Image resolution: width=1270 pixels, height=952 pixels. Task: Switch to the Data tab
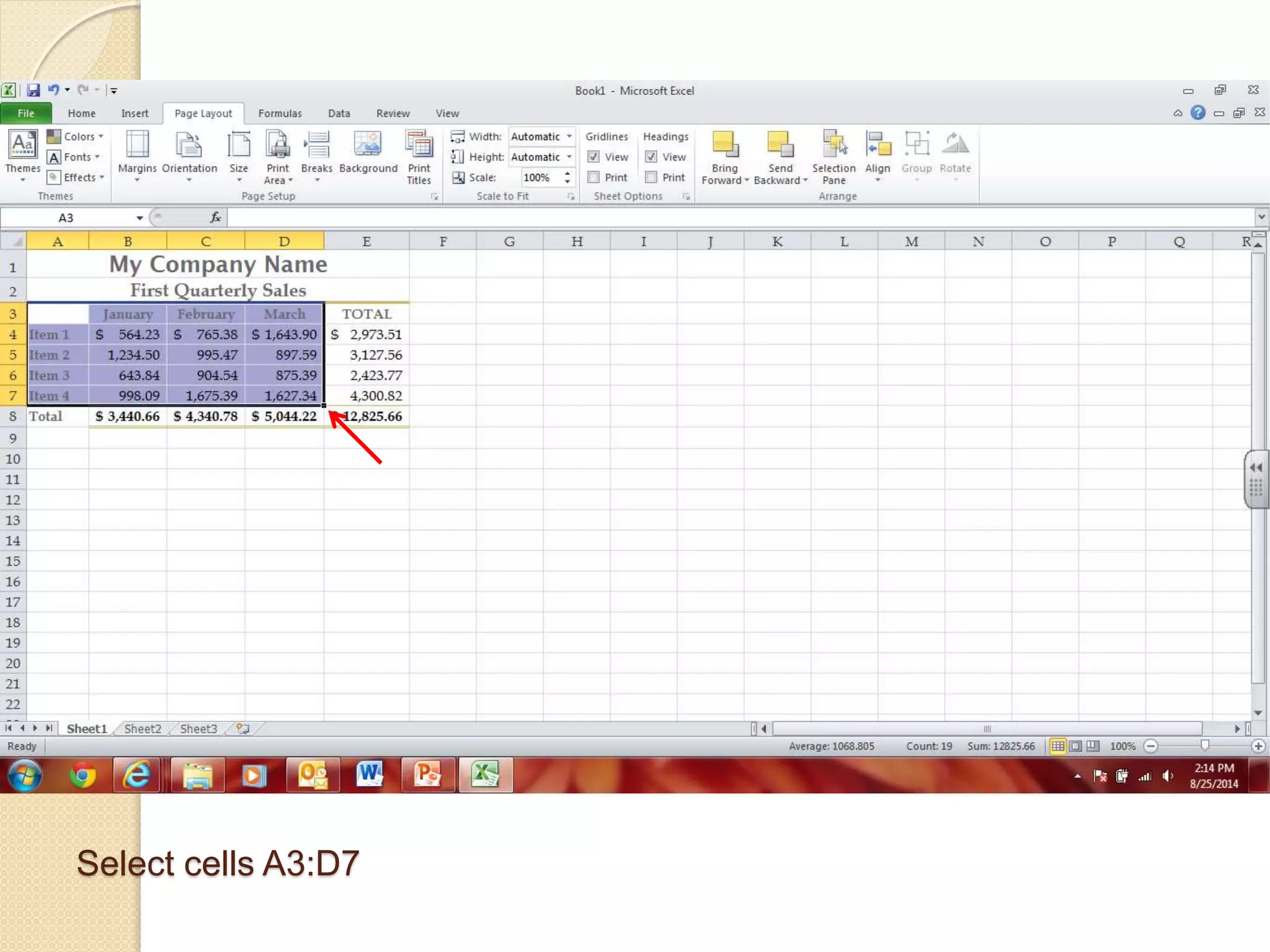339,113
